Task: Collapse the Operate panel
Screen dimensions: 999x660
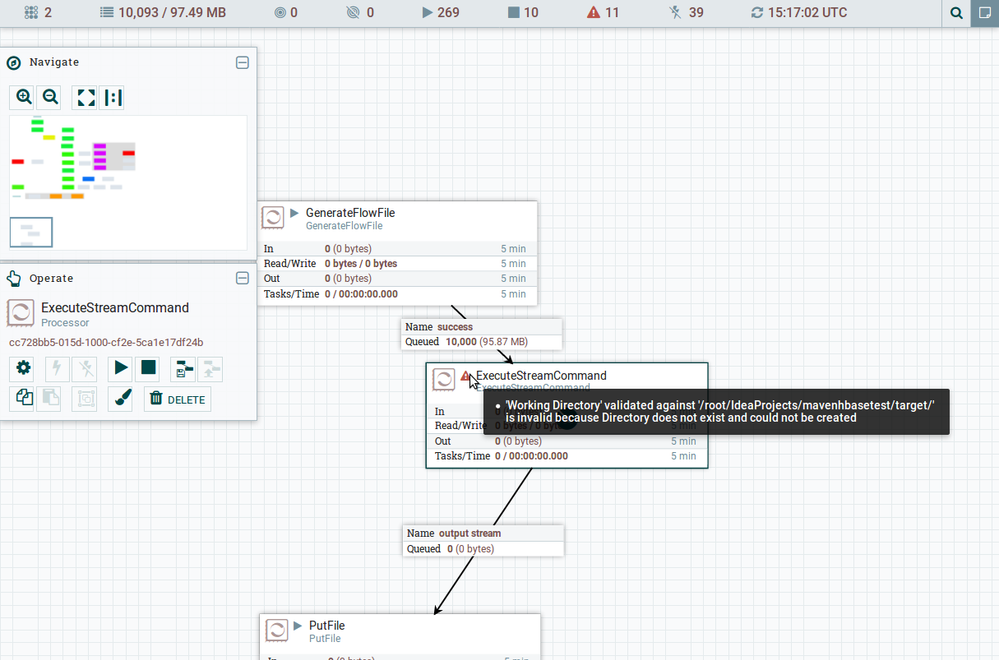Action: click(x=242, y=278)
